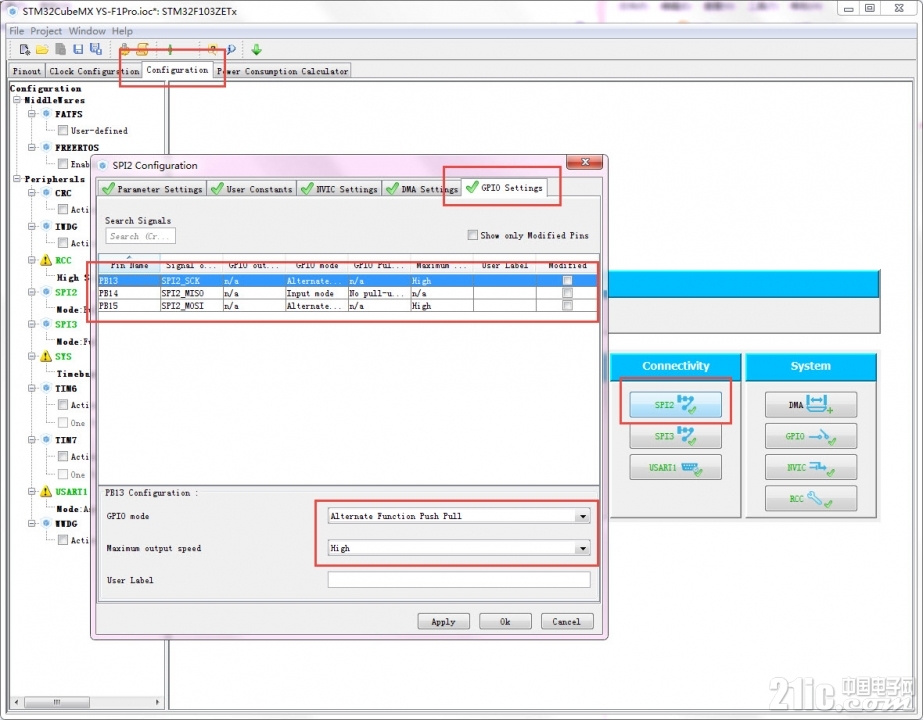This screenshot has width=923, height=720.
Task: Click the magnifier zoom toolbar icon
Action: (x=231, y=49)
